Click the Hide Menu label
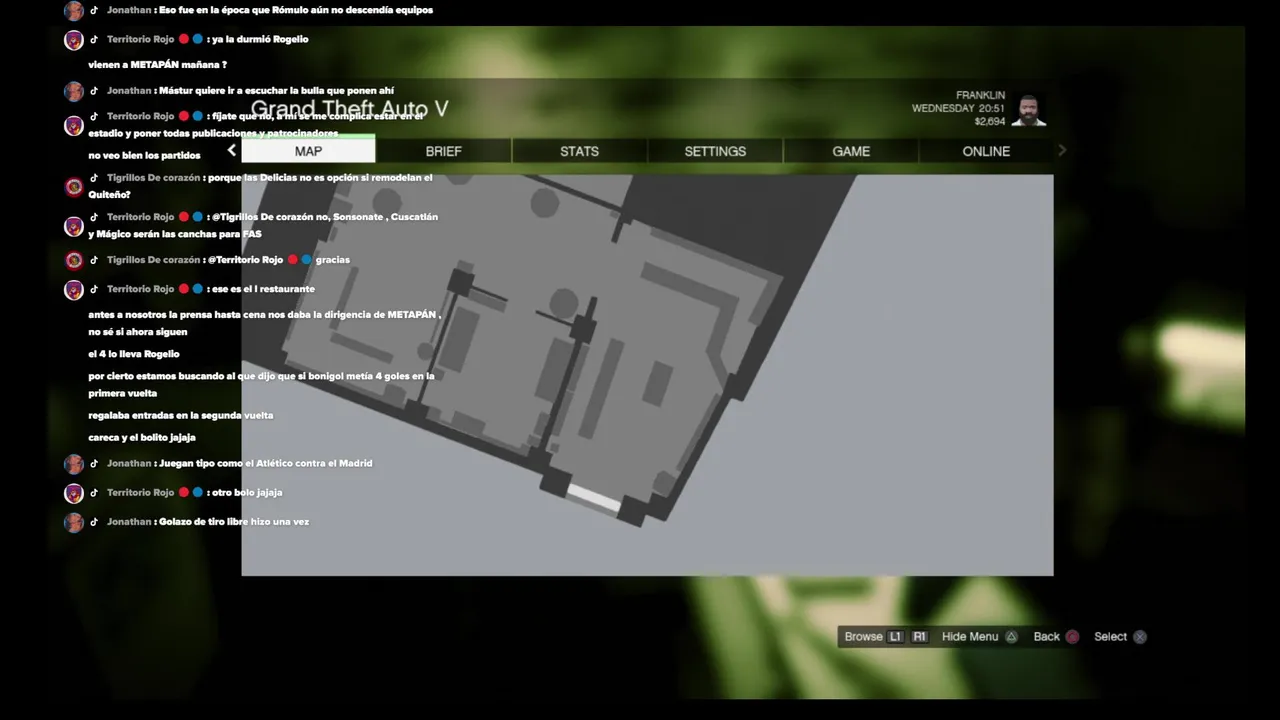 coord(970,637)
